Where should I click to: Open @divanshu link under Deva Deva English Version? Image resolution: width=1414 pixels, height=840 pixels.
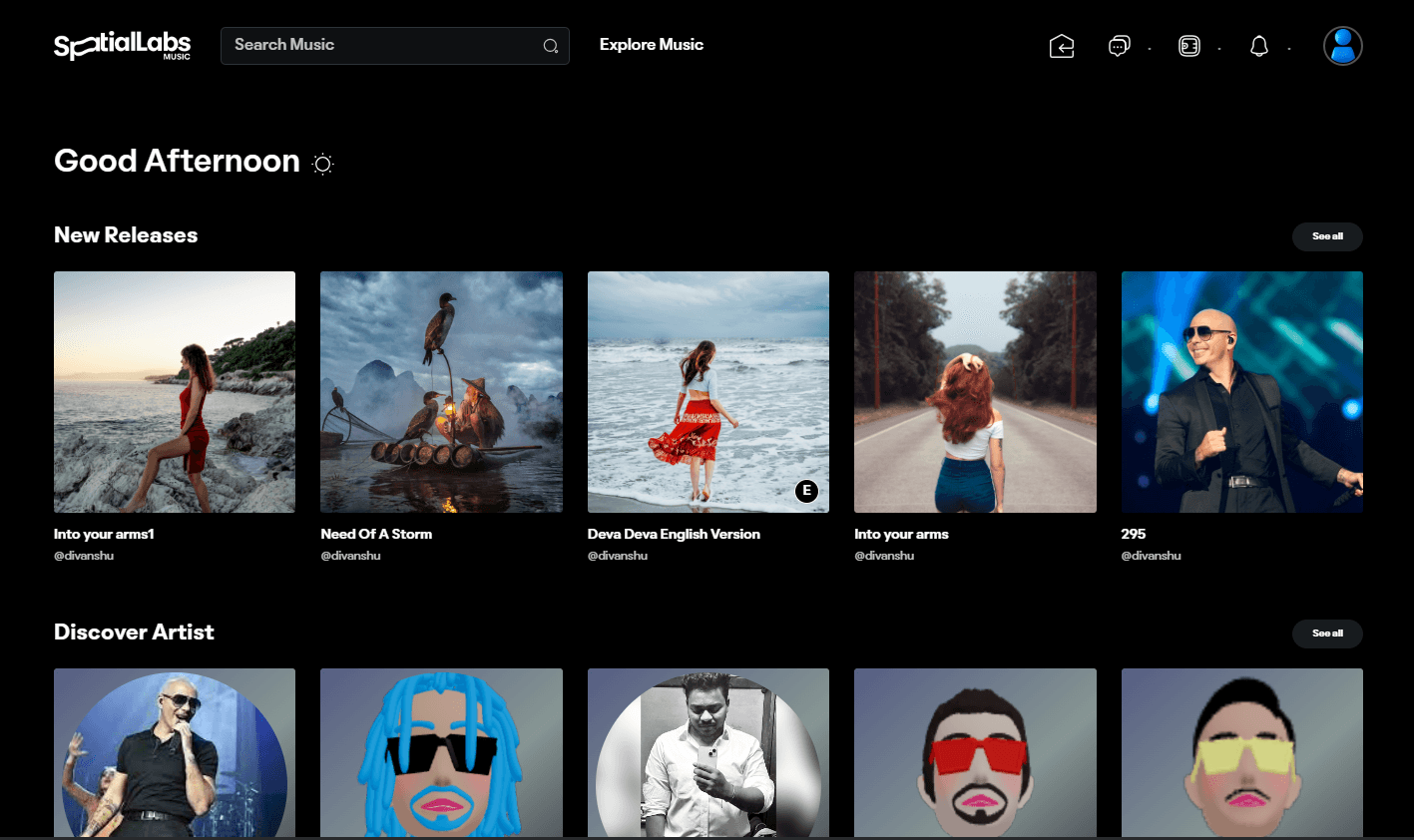click(x=618, y=556)
